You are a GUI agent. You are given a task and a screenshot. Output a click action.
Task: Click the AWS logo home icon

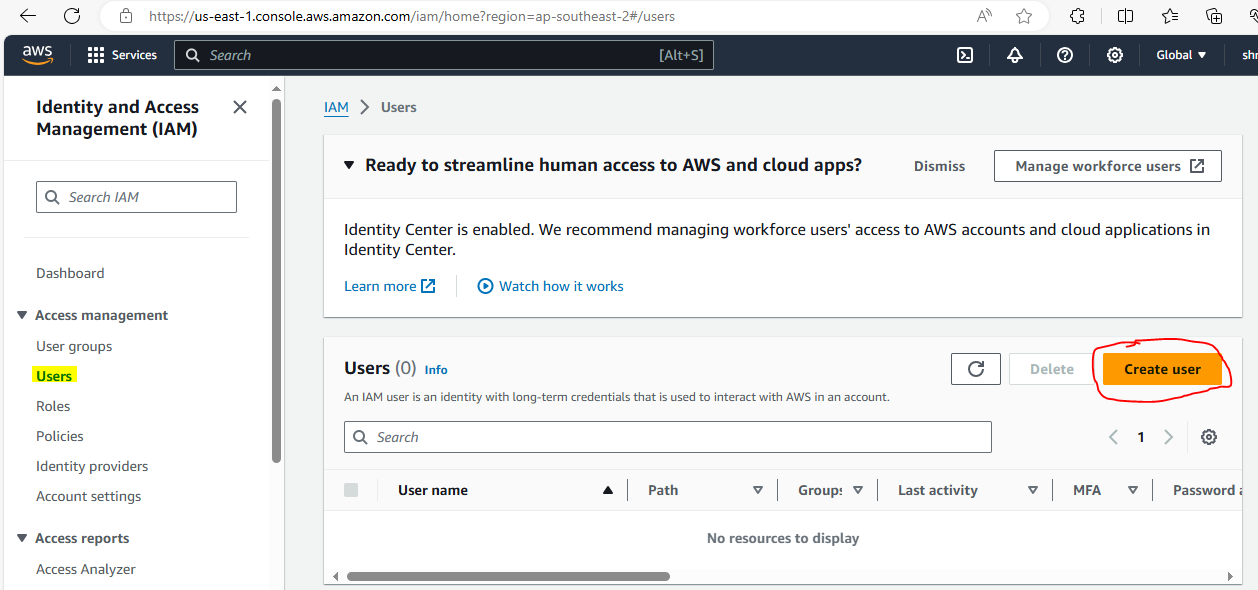(37, 55)
